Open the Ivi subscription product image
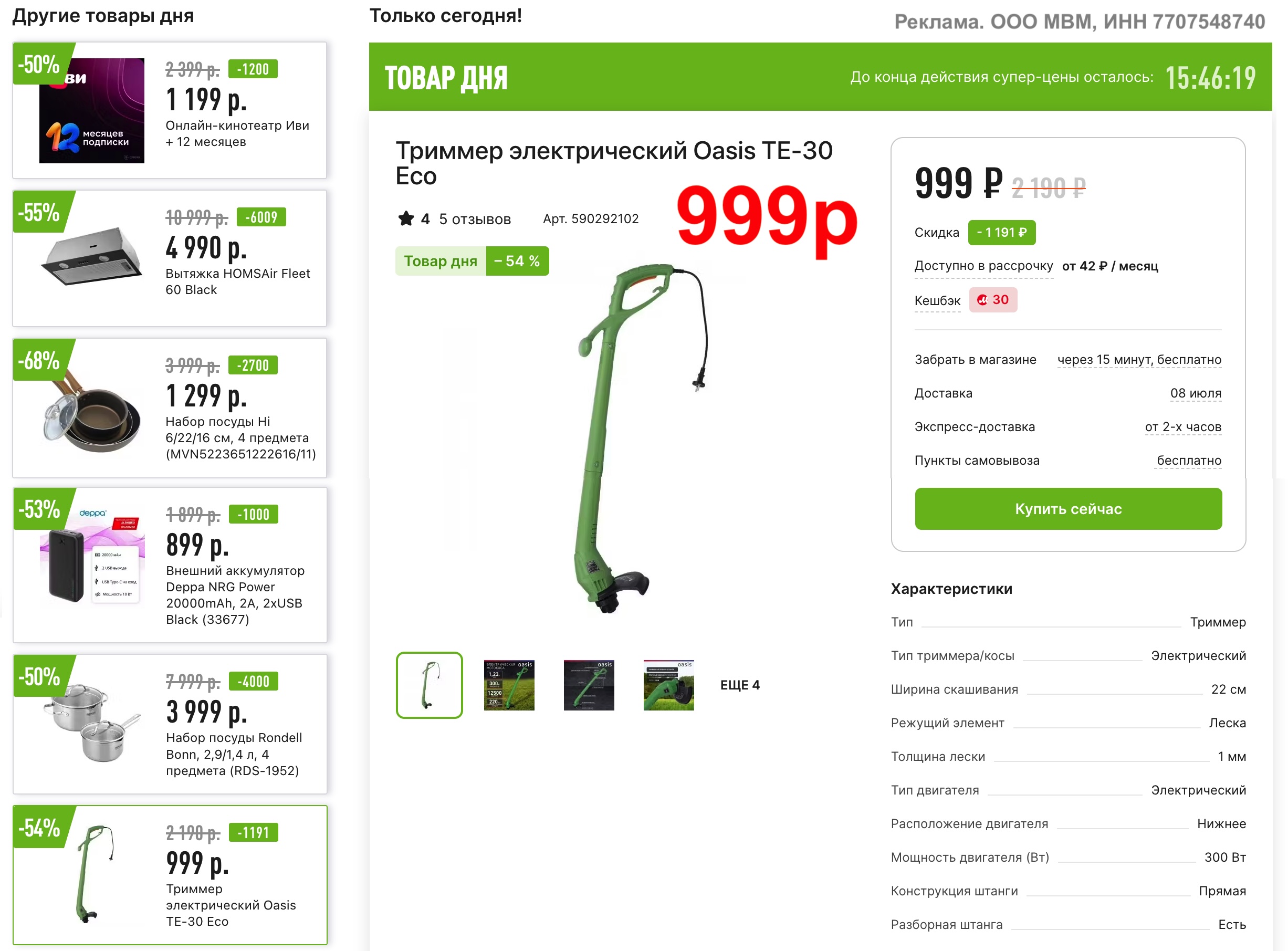 click(x=91, y=110)
